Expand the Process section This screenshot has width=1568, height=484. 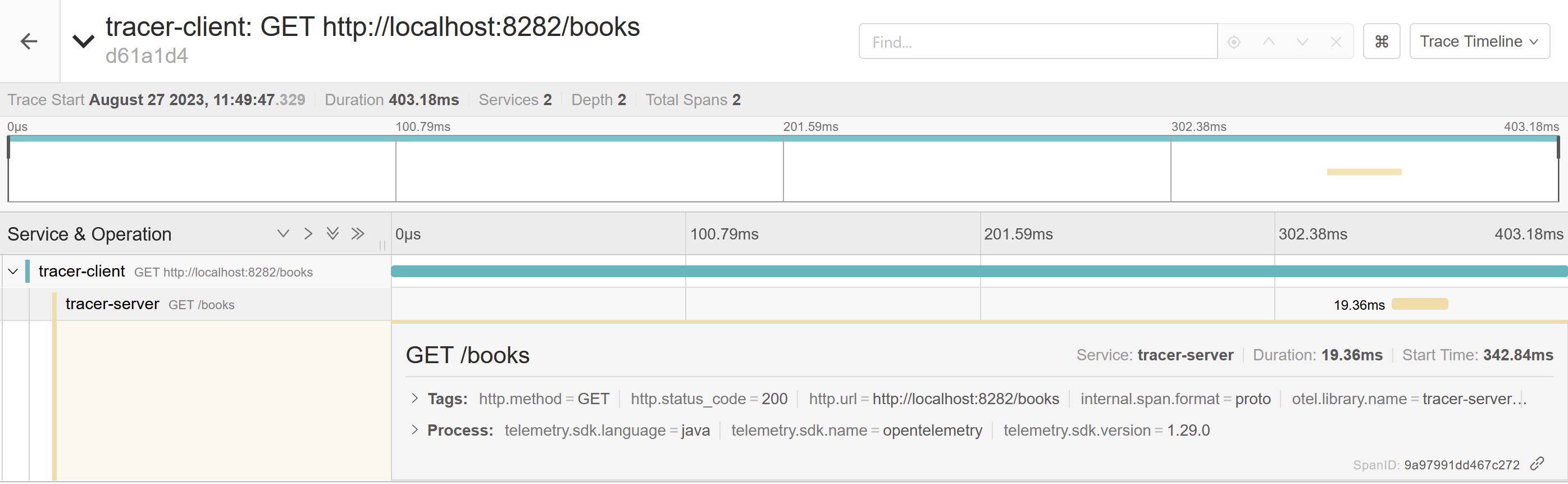(x=414, y=431)
